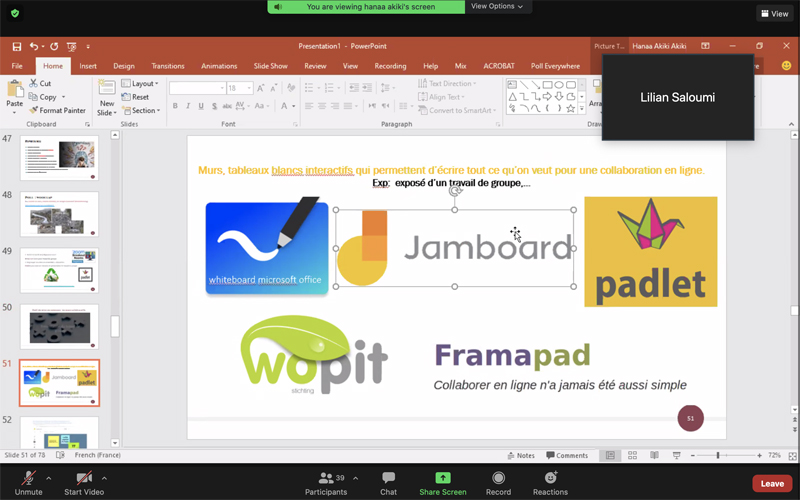Image resolution: width=800 pixels, height=500 pixels.
Task: Click the Numbering list icon
Action: tap(329, 88)
